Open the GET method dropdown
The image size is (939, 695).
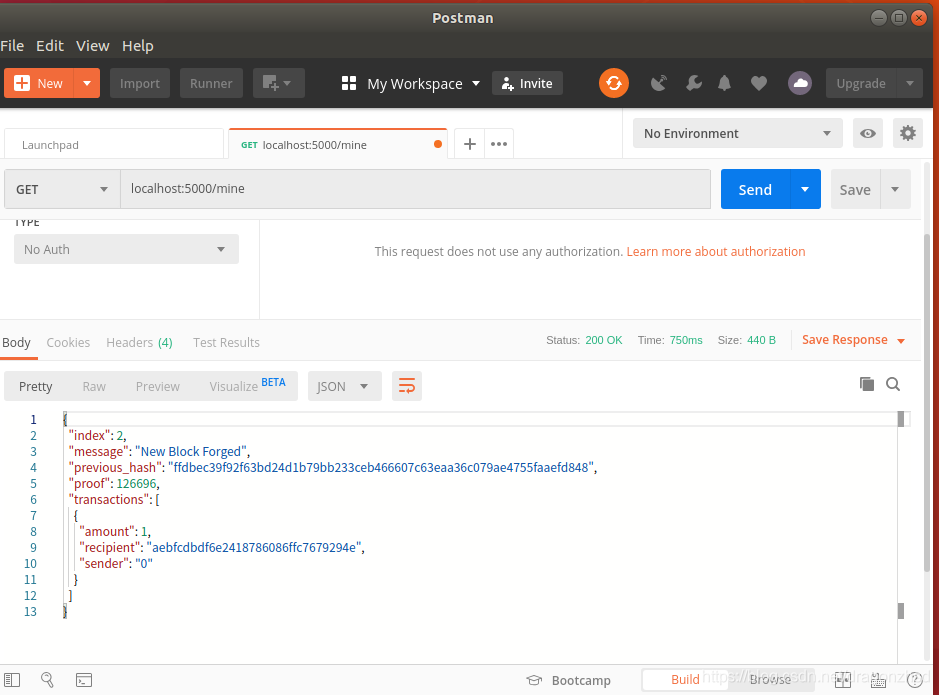coord(62,189)
